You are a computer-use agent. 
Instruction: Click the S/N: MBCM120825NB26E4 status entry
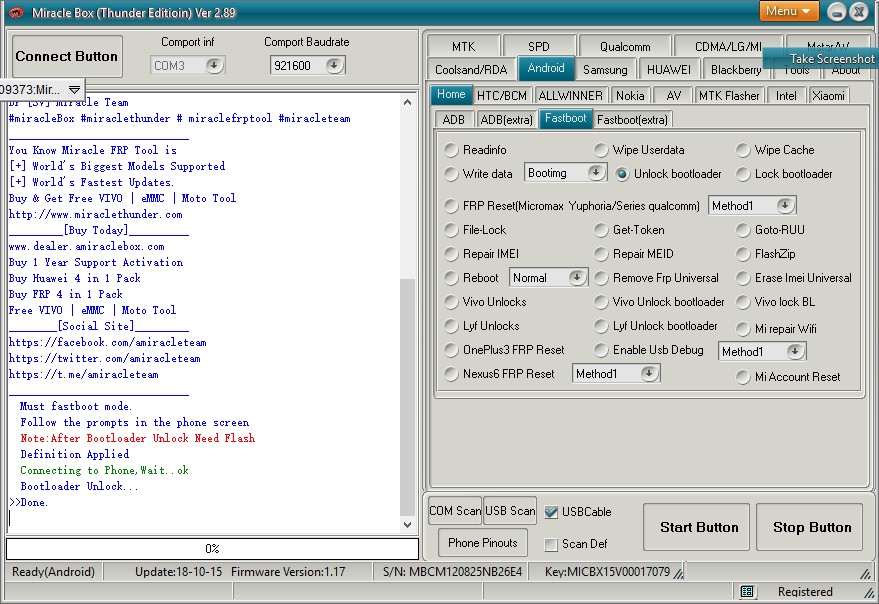click(x=452, y=571)
